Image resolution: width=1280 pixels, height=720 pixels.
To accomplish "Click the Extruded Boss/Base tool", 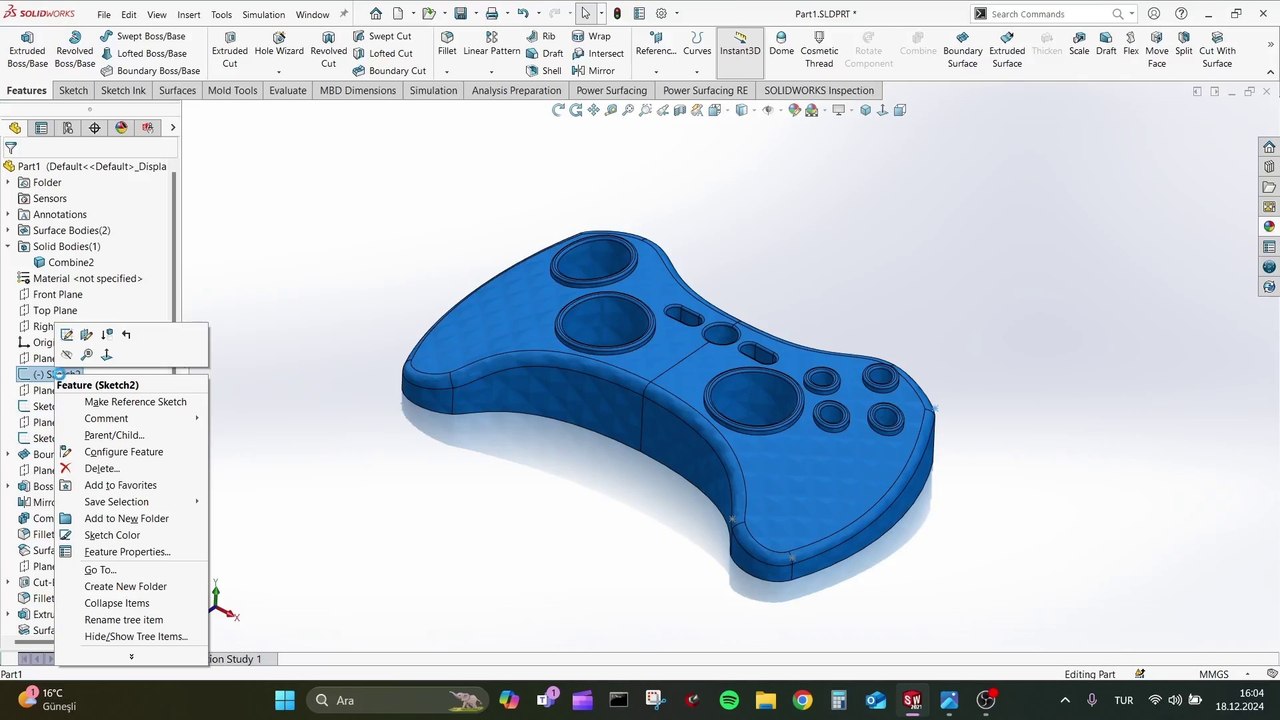I will 27,49.
